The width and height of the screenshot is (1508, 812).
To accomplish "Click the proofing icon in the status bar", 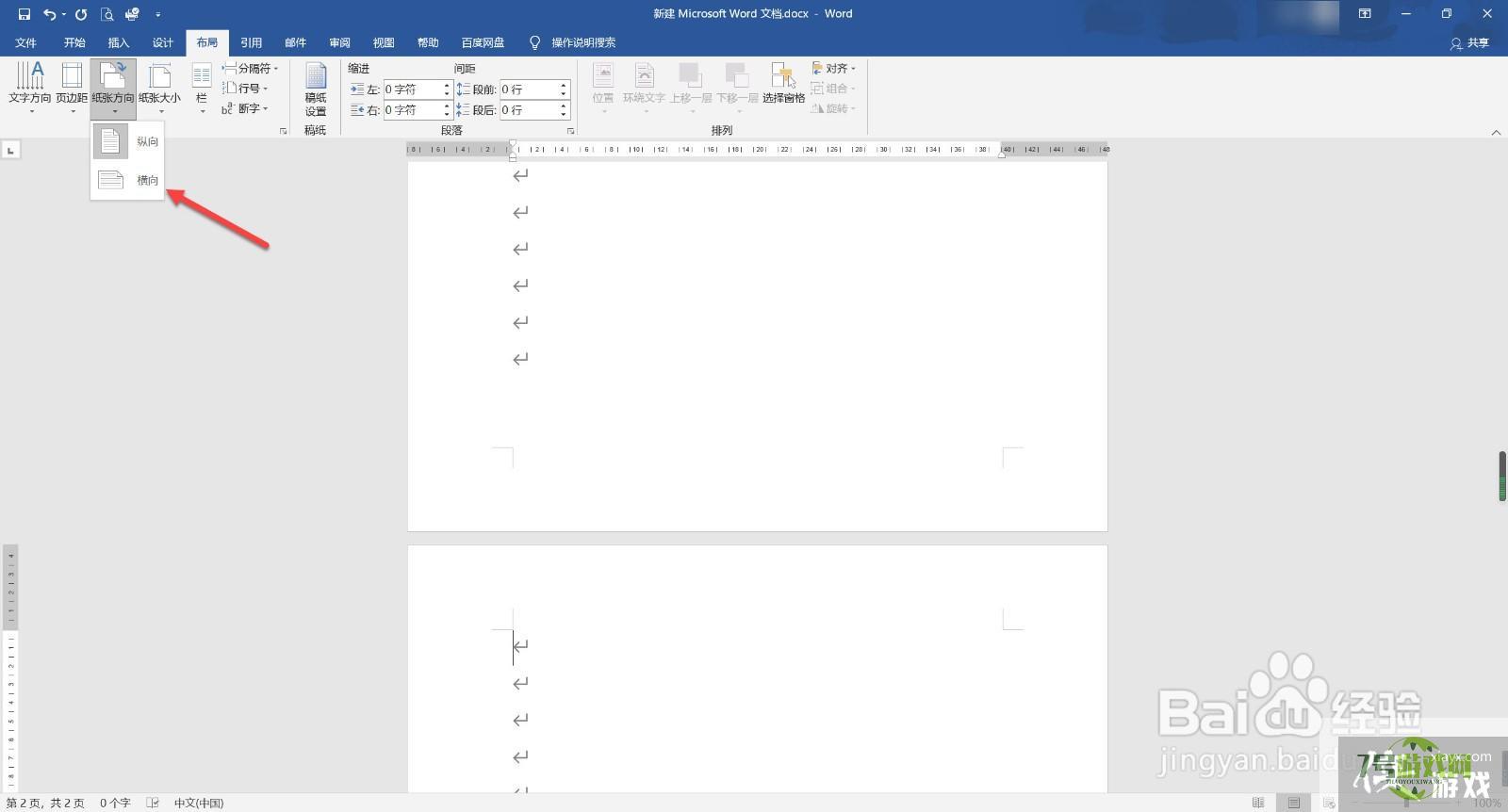I will coord(153,804).
